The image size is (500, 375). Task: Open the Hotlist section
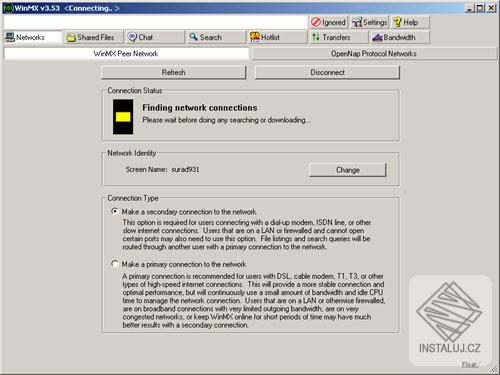pyautogui.click(x=278, y=37)
